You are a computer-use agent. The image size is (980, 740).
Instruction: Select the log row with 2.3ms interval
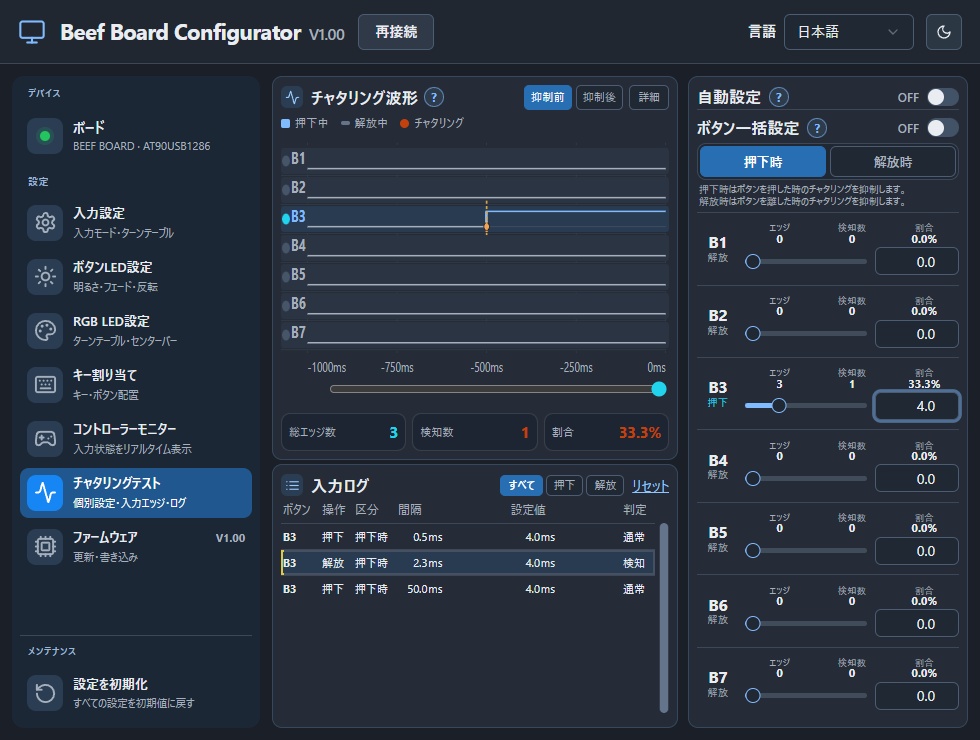(x=468, y=563)
